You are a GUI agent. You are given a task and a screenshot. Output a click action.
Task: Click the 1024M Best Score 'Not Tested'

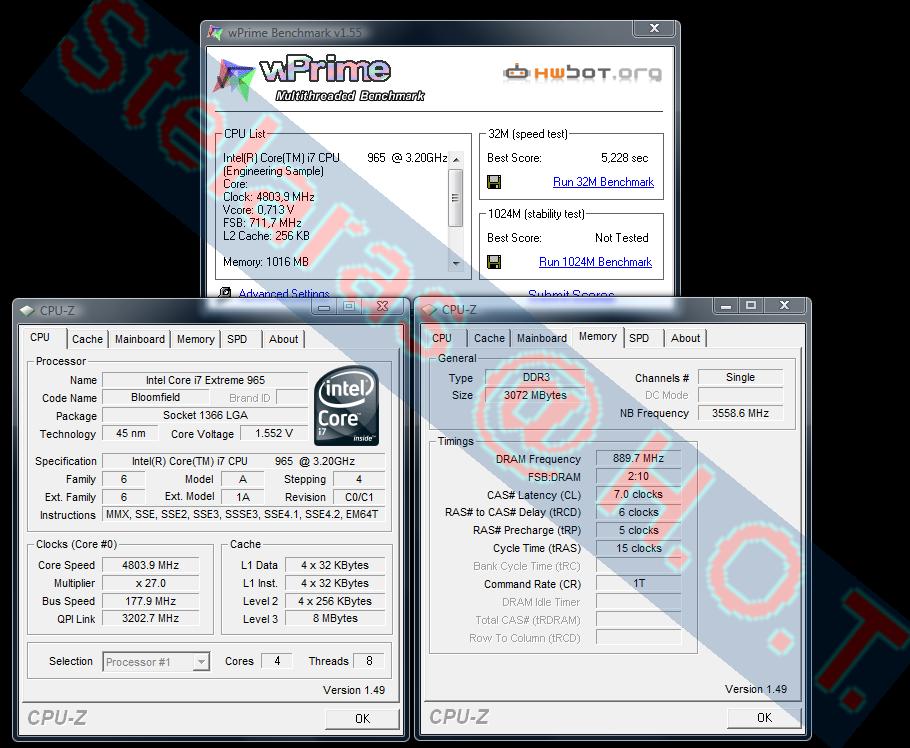(622, 238)
